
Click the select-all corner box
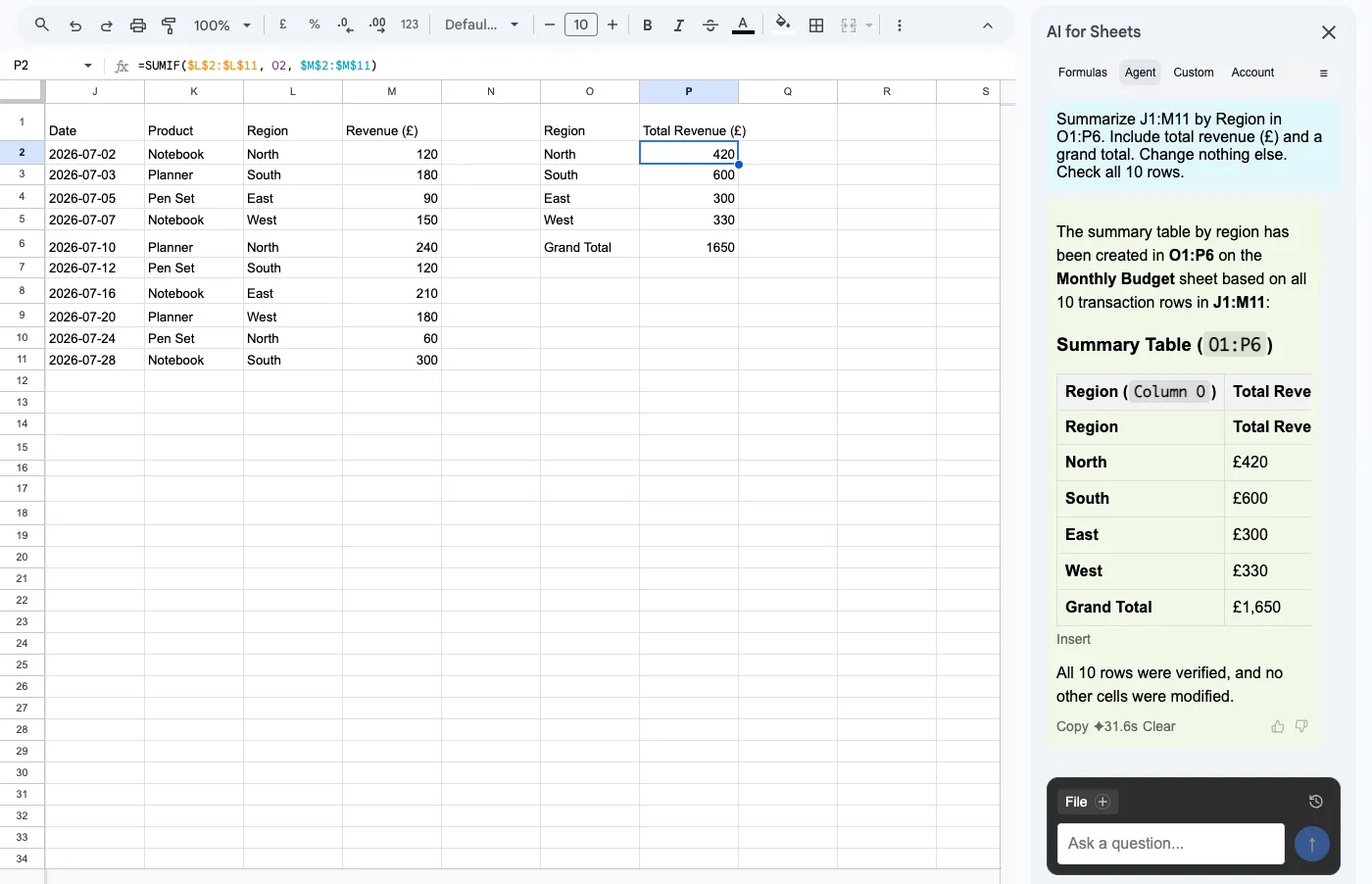(x=22, y=90)
